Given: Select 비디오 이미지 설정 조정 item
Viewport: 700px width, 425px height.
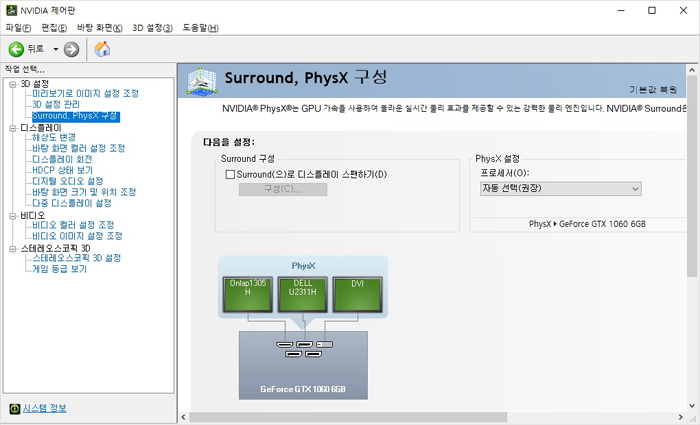Looking at the screenshot, I should pos(77,236).
